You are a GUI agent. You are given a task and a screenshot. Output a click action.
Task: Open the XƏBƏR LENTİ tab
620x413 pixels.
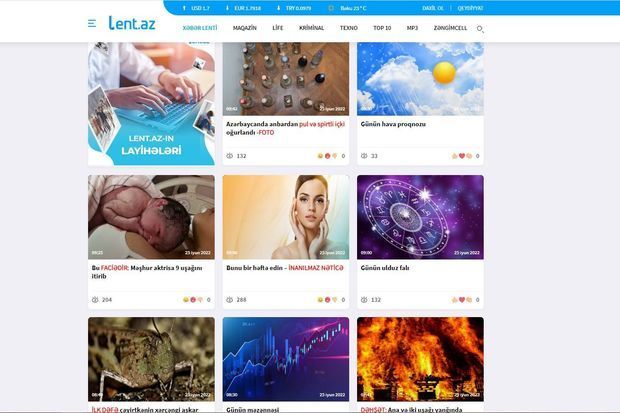point(200,28)
